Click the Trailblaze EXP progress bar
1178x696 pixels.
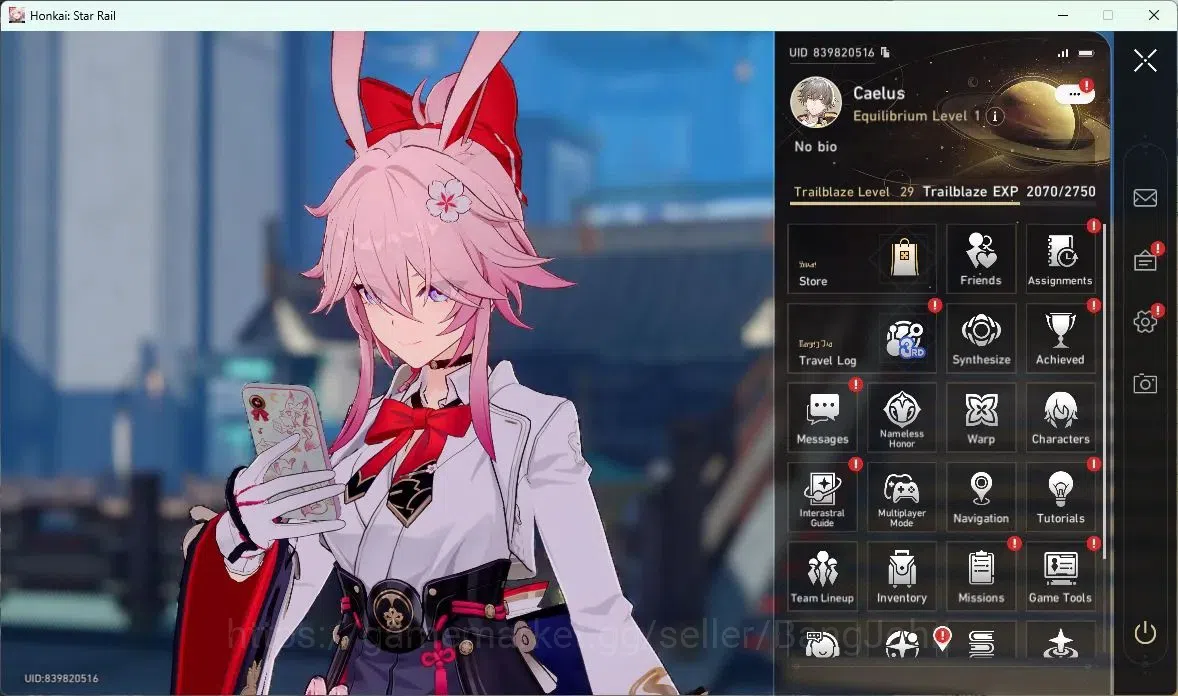[941, 203]
